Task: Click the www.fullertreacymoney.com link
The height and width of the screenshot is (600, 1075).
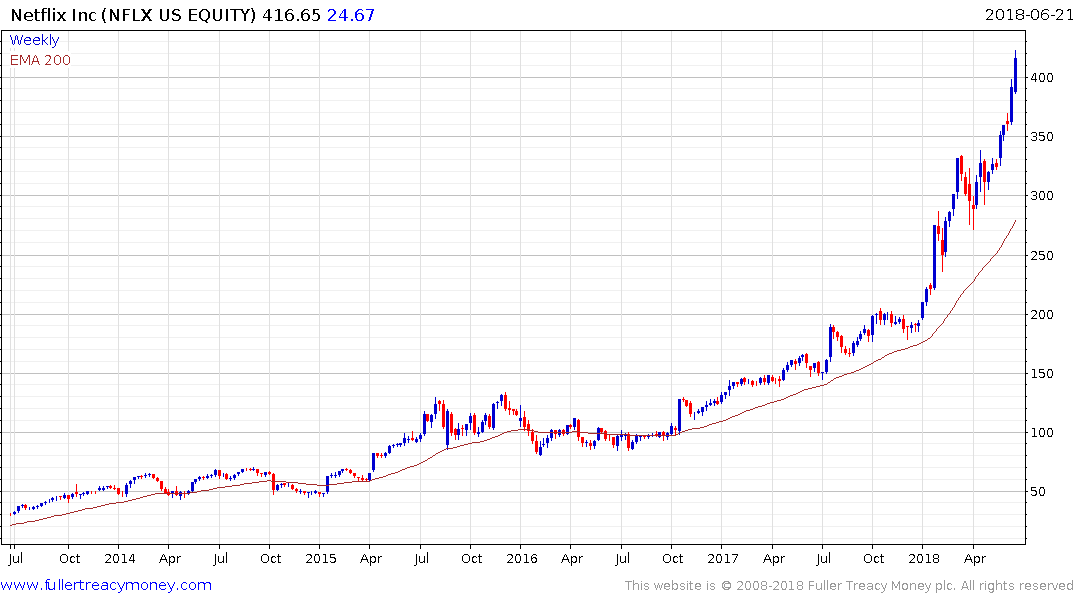Action: click(106, 585)
